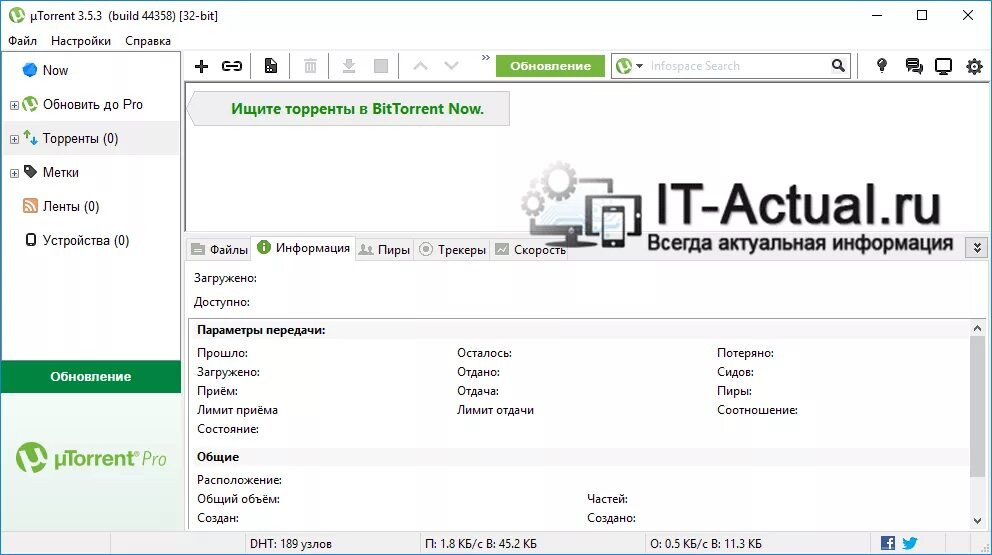Viewport: 992px width, 555px height.
Task: Open the chat bubbles icon
Action: point(914,66)
